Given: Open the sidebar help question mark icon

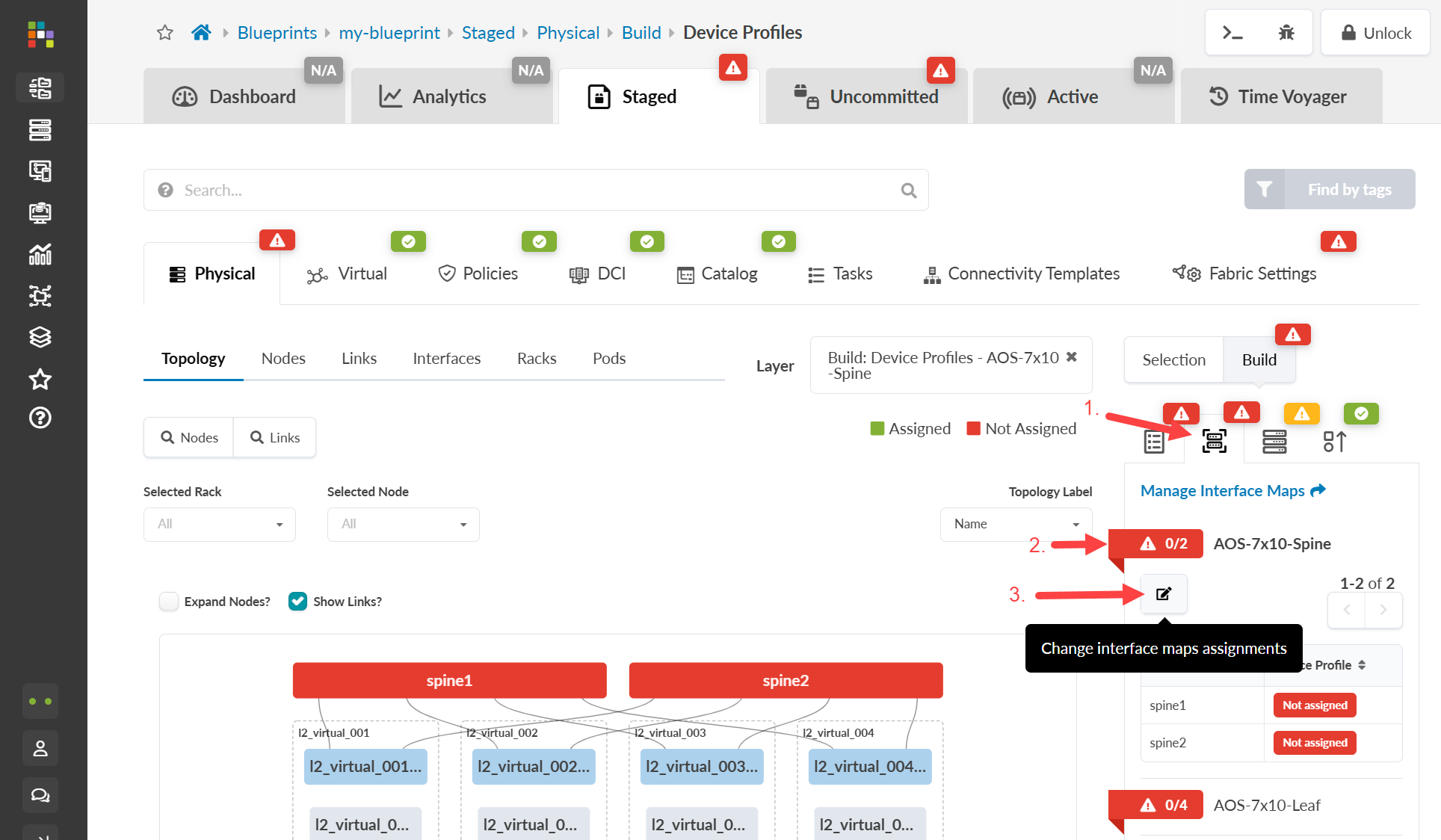Looking at the screenshot, I should pos(40,418).
